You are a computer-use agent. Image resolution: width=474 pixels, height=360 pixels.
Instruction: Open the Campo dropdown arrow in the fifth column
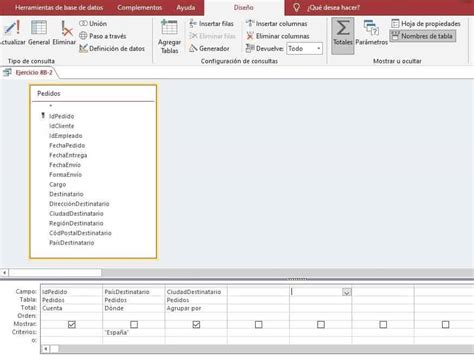pos(347,292)
